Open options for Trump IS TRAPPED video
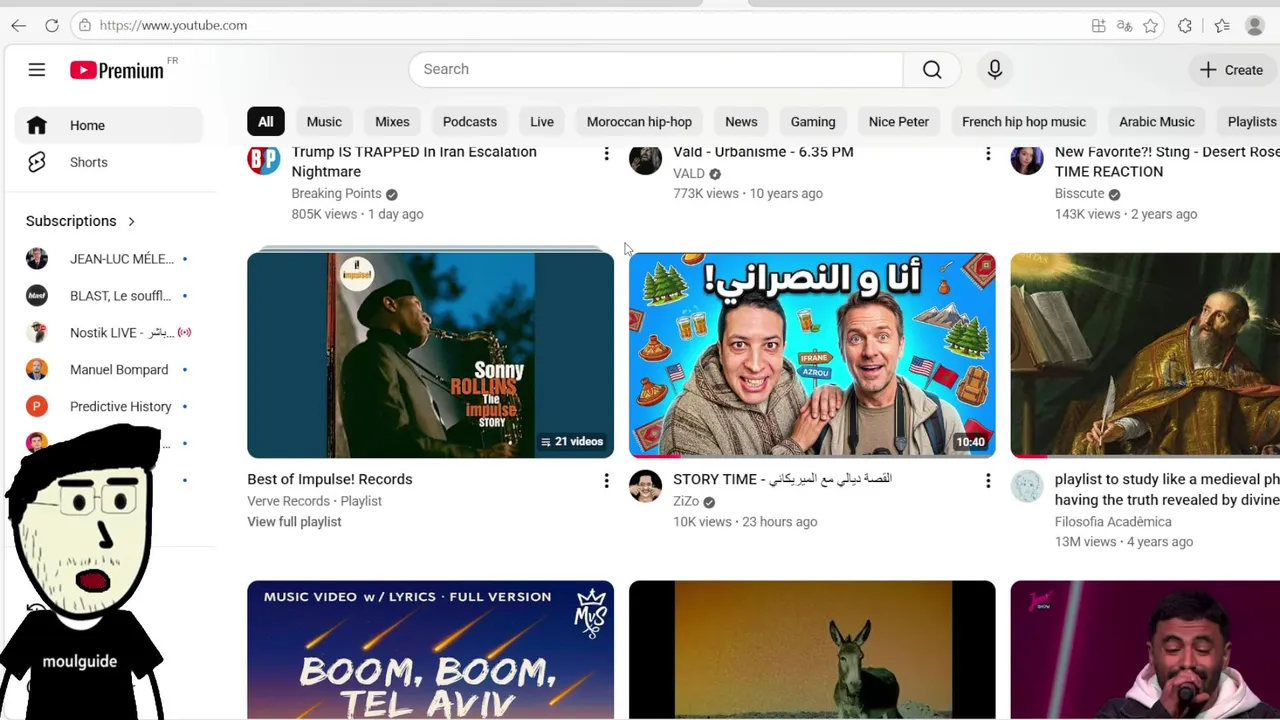This screenshot has width=1280, height=720. point(606,153)
